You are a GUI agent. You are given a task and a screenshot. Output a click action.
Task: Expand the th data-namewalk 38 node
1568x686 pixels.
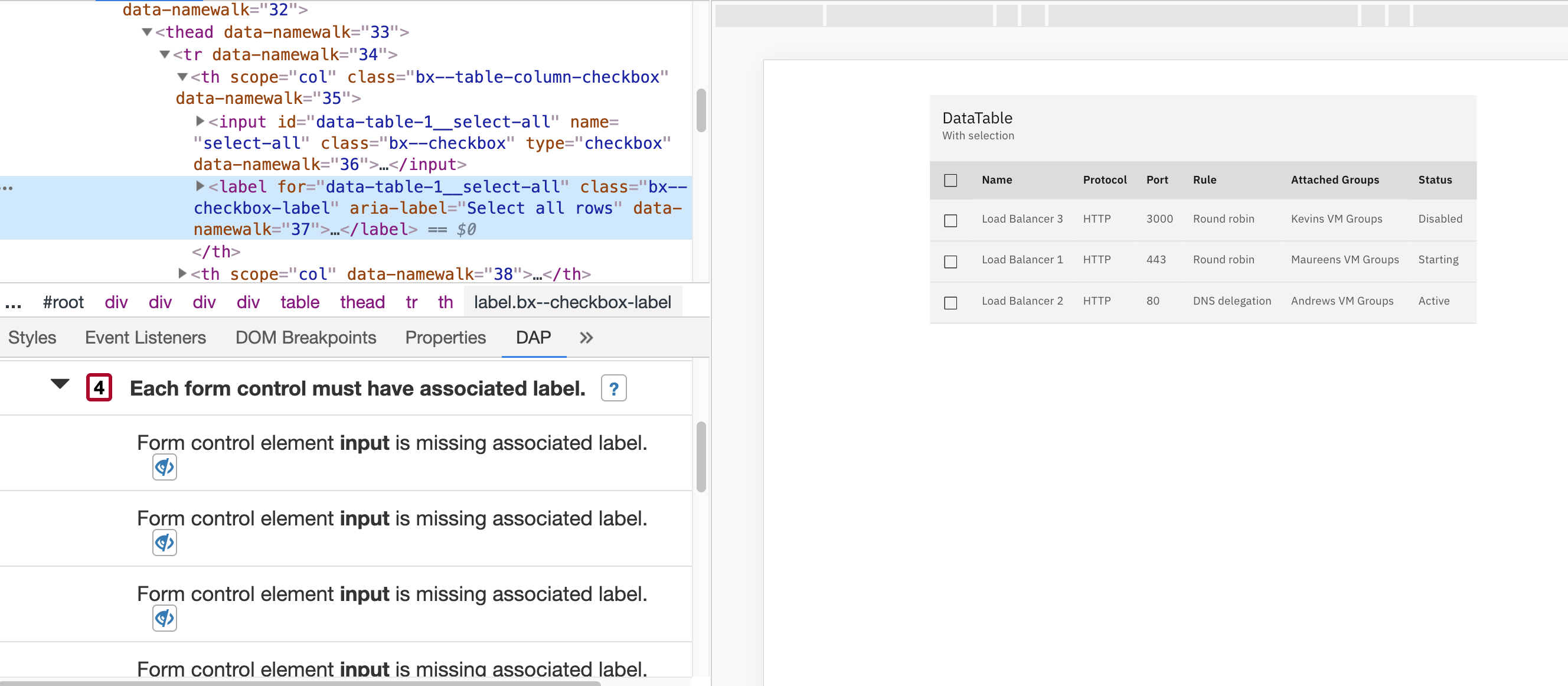tap(182, 274)
